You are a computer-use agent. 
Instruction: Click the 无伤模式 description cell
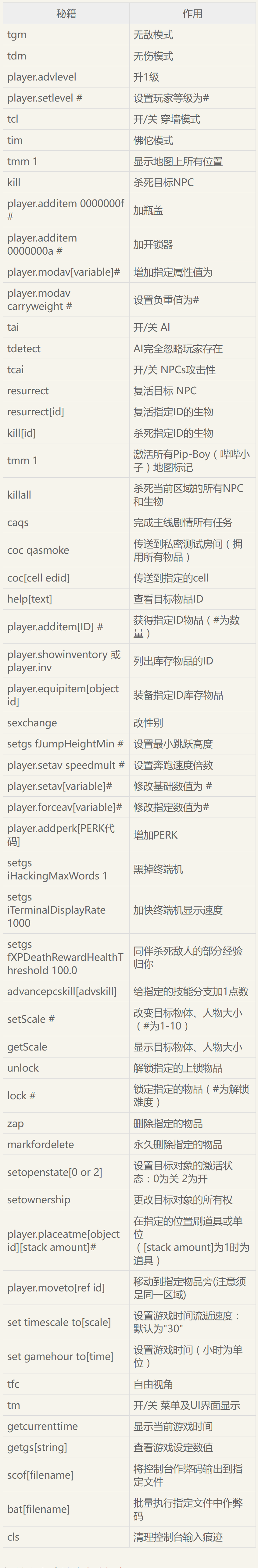coord(192,56)
